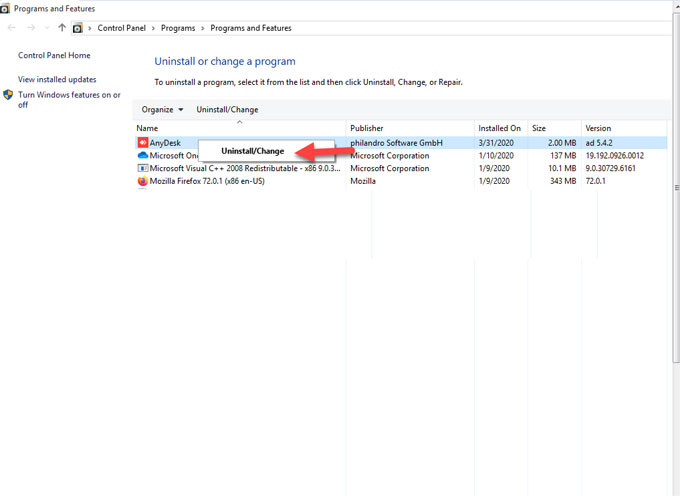Sort programs by Installed On column
The width and height of the screenshot is (680, 496).
click(499, 128)
